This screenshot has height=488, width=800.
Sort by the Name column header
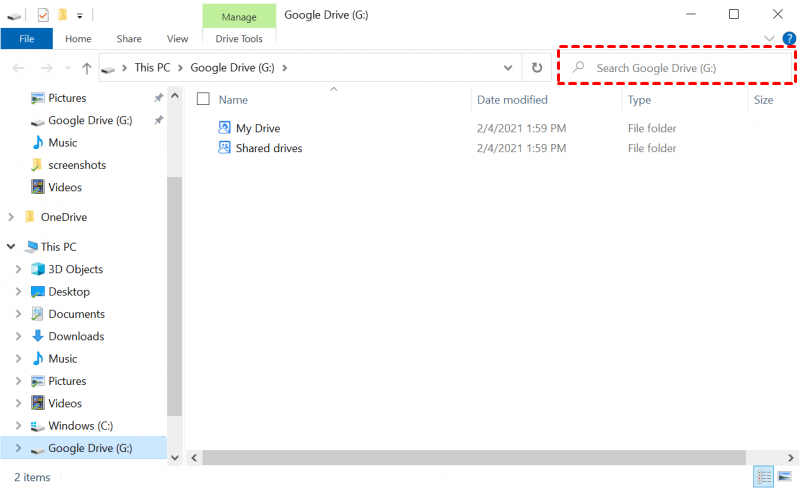233,100
